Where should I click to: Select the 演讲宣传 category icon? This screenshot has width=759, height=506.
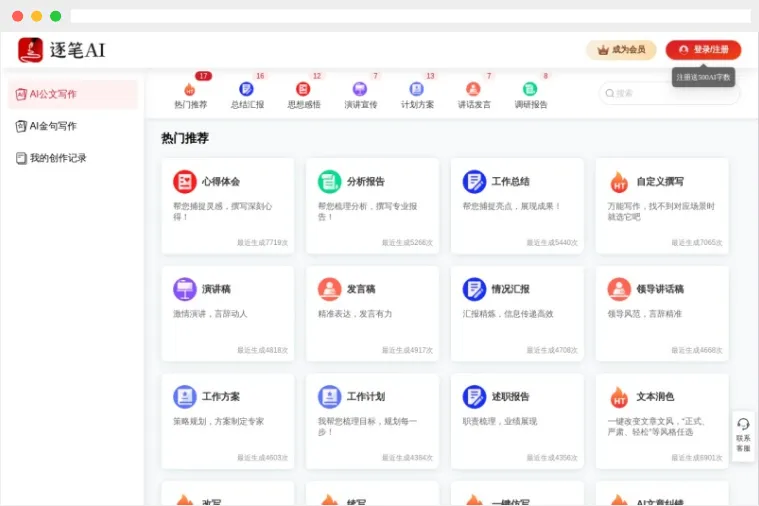[360, 89]
